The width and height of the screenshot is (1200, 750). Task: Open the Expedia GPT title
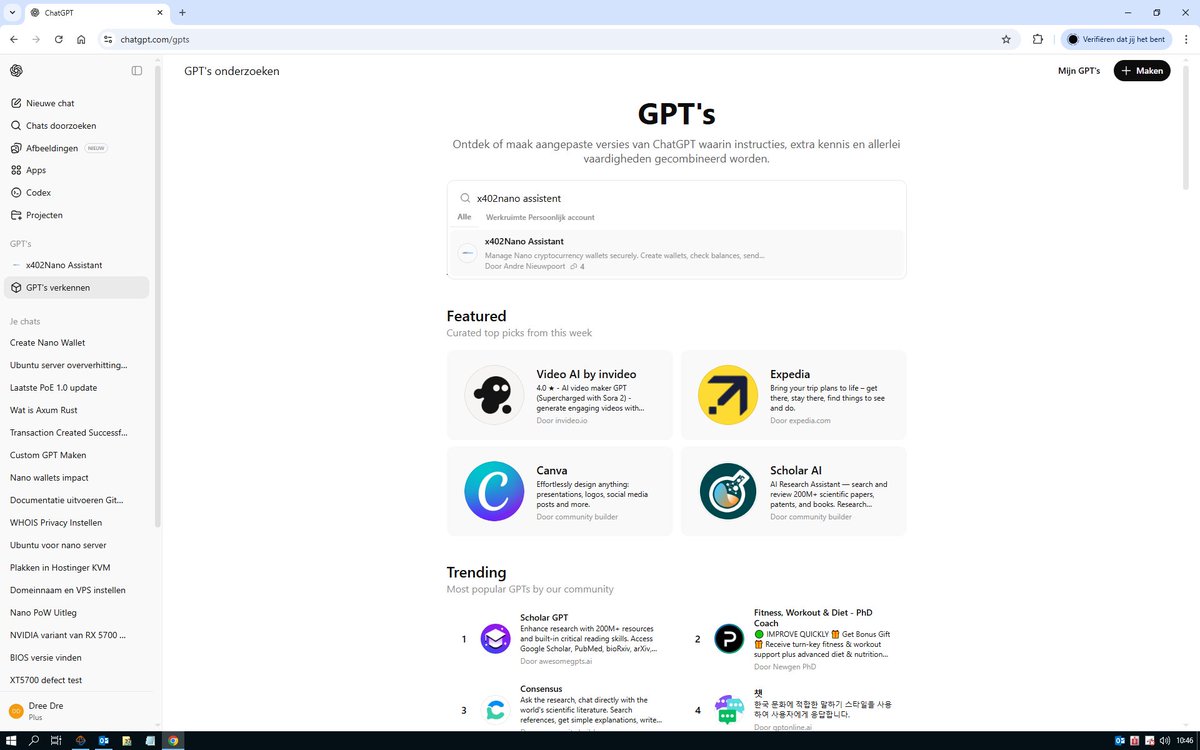pyautogui.click(x=790, y=374)
